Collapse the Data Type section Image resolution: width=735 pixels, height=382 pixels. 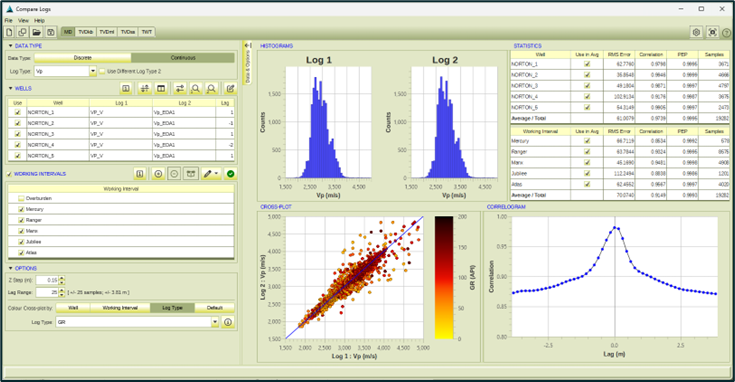click(x=10, y=46)
